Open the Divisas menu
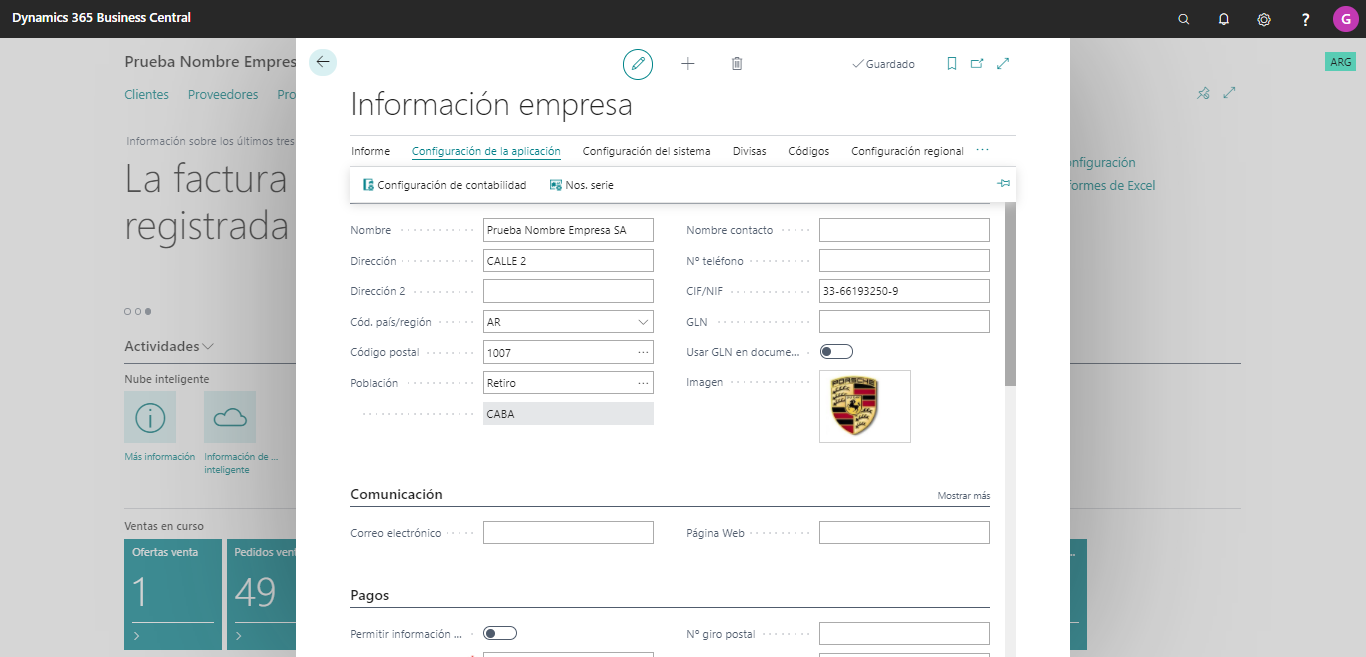 750,151
